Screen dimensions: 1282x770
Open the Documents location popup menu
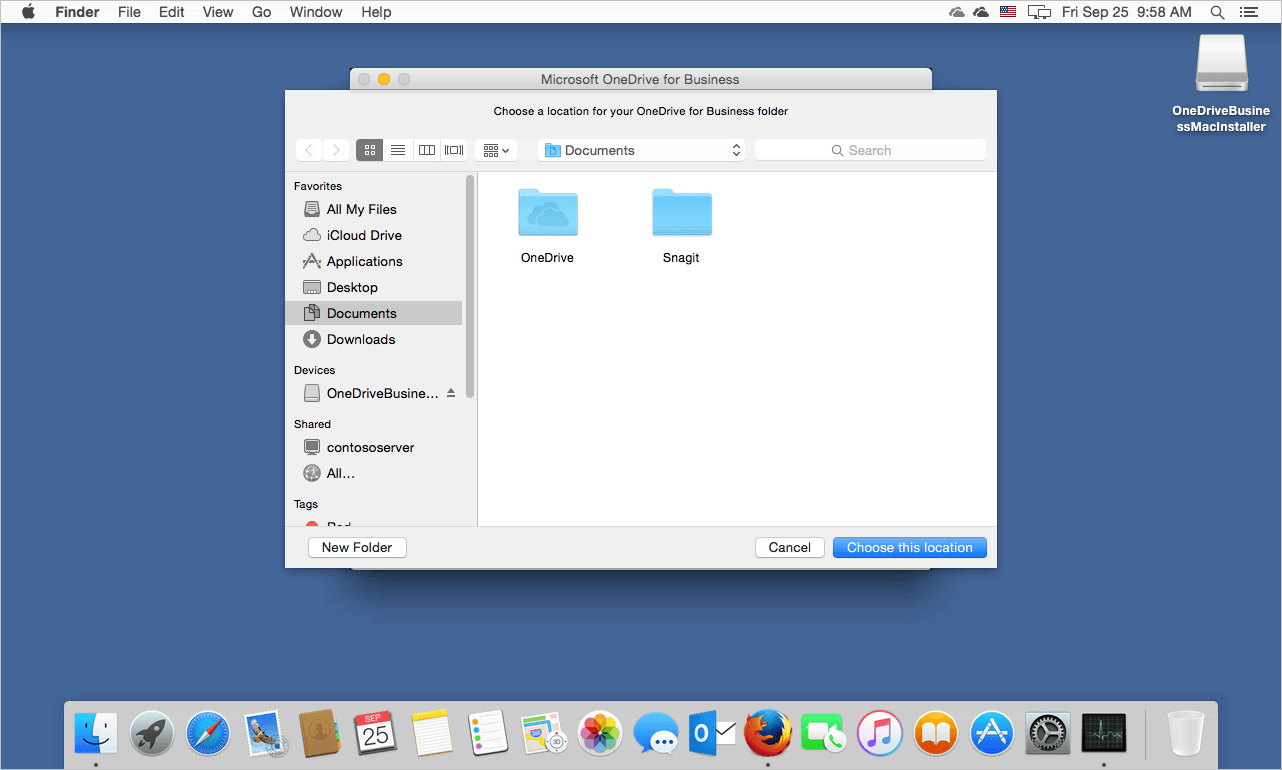pyautogui.click(x=641, y=150)
